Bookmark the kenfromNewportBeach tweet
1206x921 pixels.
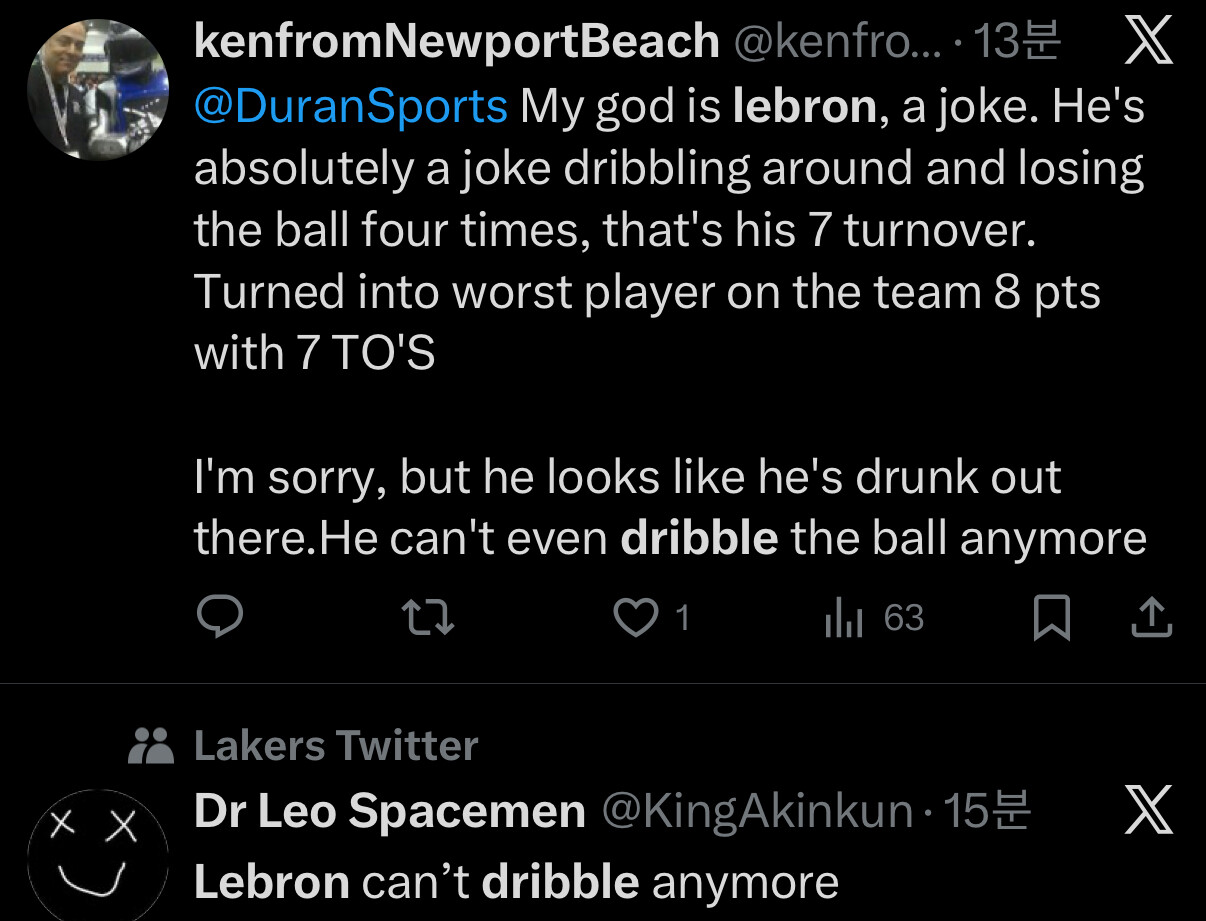pos(1050,619)
